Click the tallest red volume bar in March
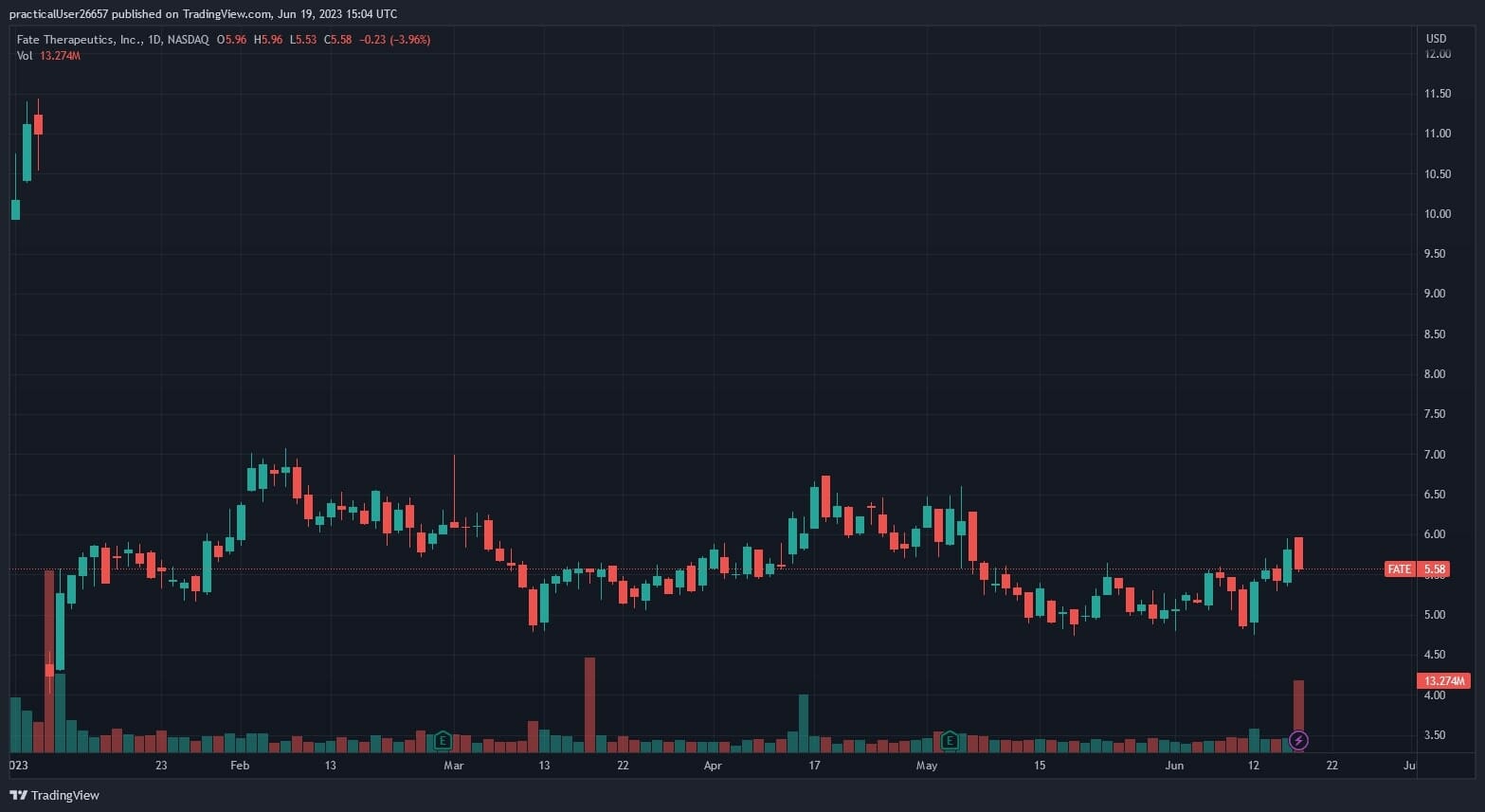This screenshot has height=812, width=1485. 589,704
